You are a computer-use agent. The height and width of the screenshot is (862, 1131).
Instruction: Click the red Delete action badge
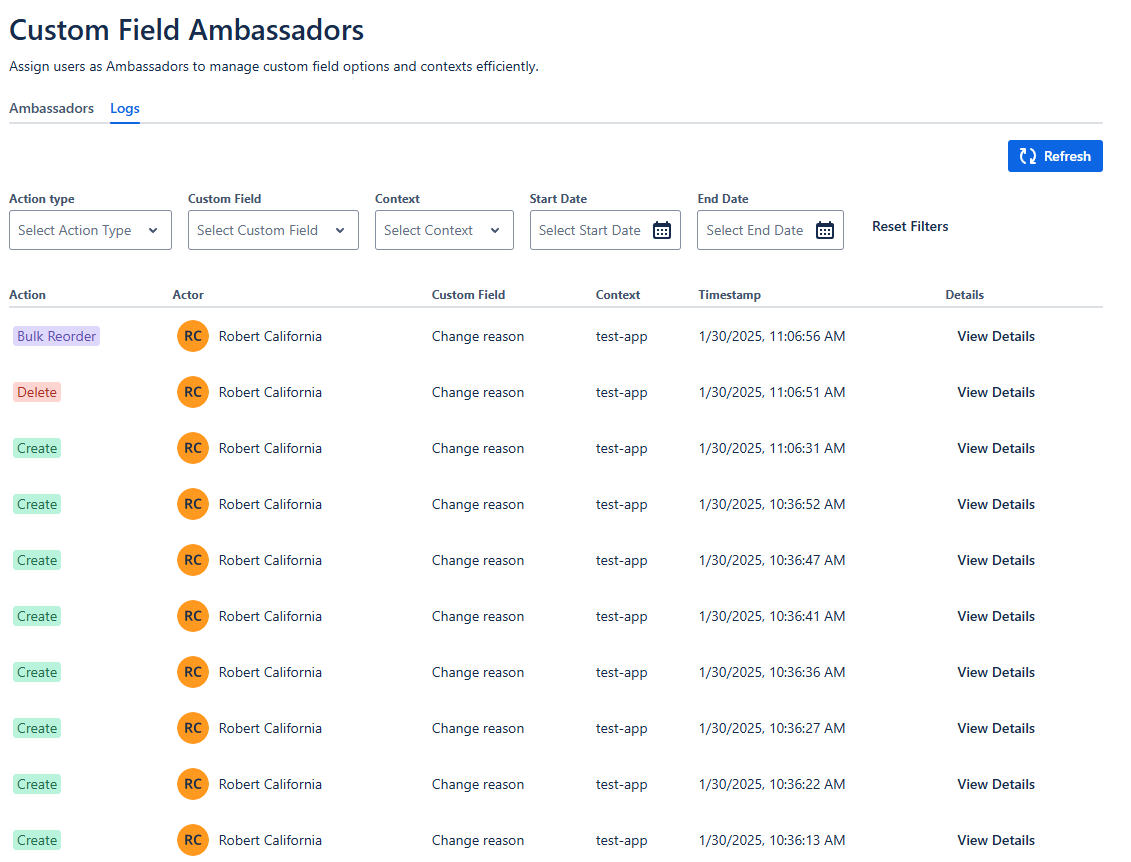coord(37,392)
